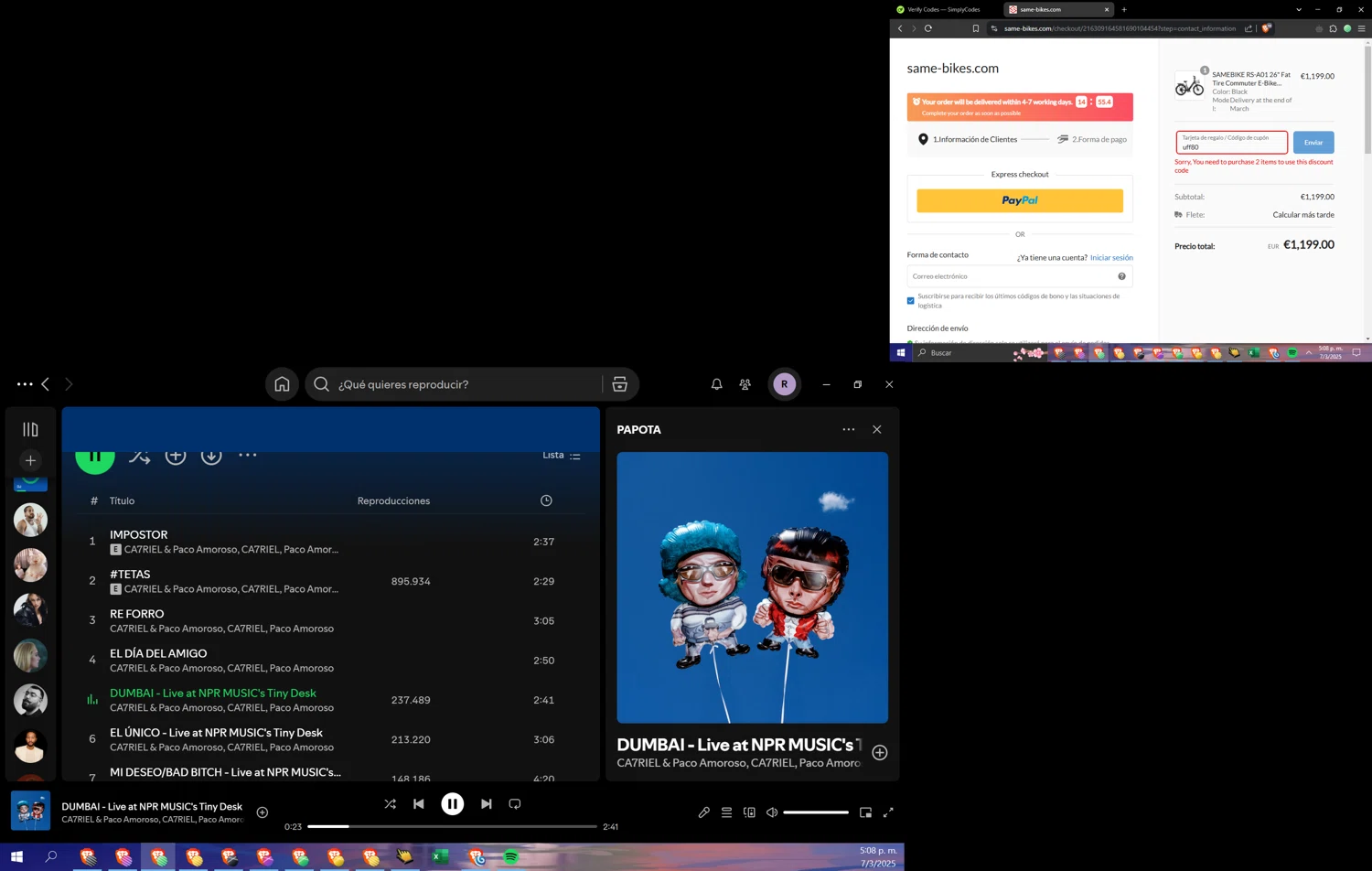Open the browser tab search dropdown
The height and width of the screenshot is (871, 1372).
(x=1299, y=9)
